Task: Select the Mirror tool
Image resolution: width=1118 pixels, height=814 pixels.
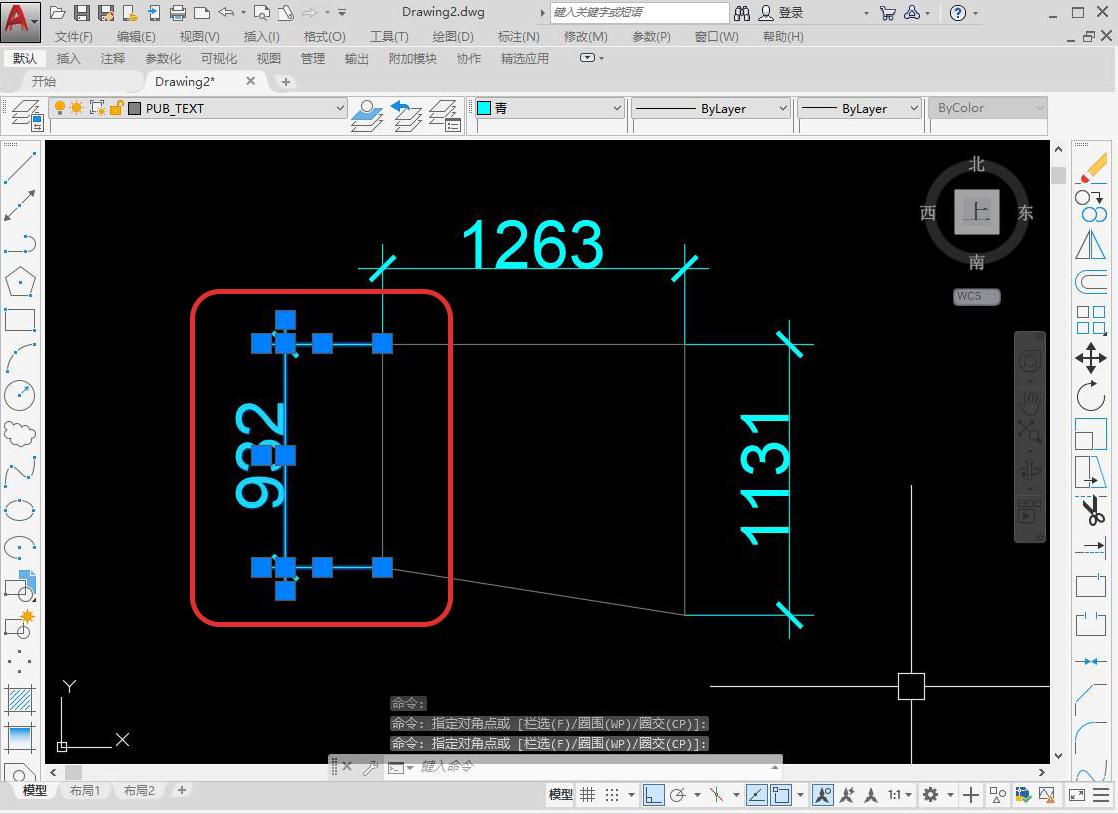Action: tap(1090, 245)
